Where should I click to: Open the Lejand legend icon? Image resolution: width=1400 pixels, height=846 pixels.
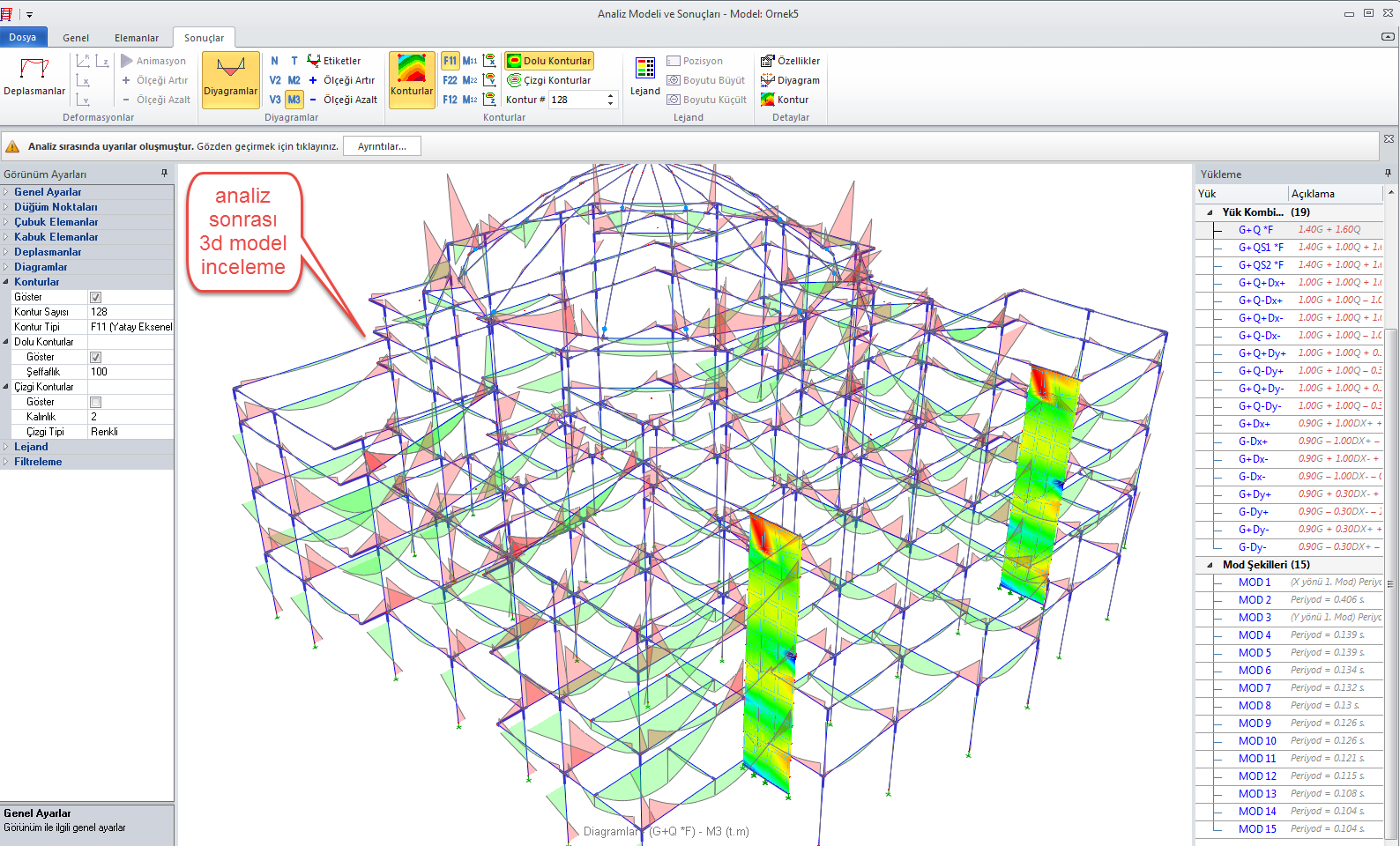point(644,78)
